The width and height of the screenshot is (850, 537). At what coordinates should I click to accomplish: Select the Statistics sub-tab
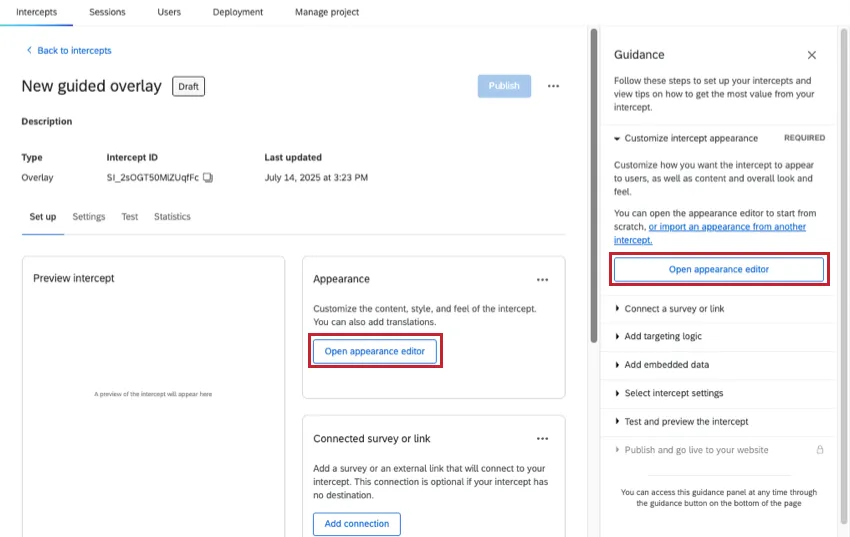tap(172, 217)
